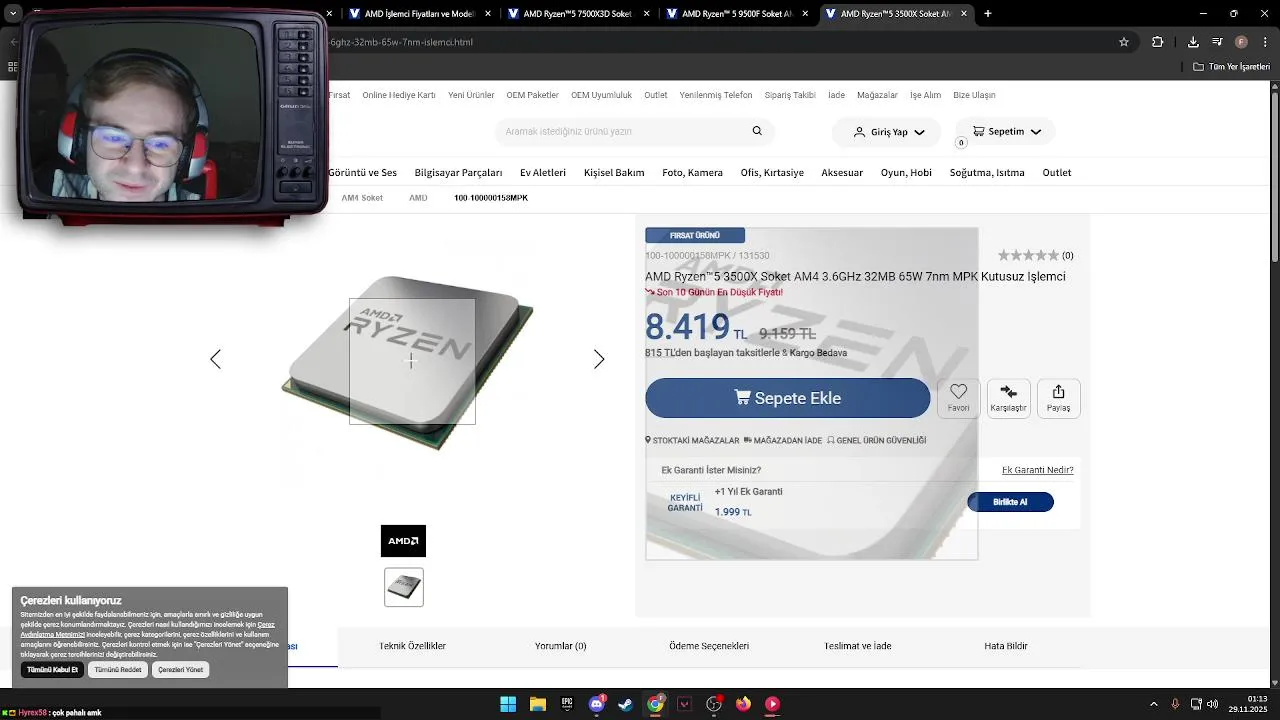Open Yenilenmiş Telefon link

click(716, 95)
